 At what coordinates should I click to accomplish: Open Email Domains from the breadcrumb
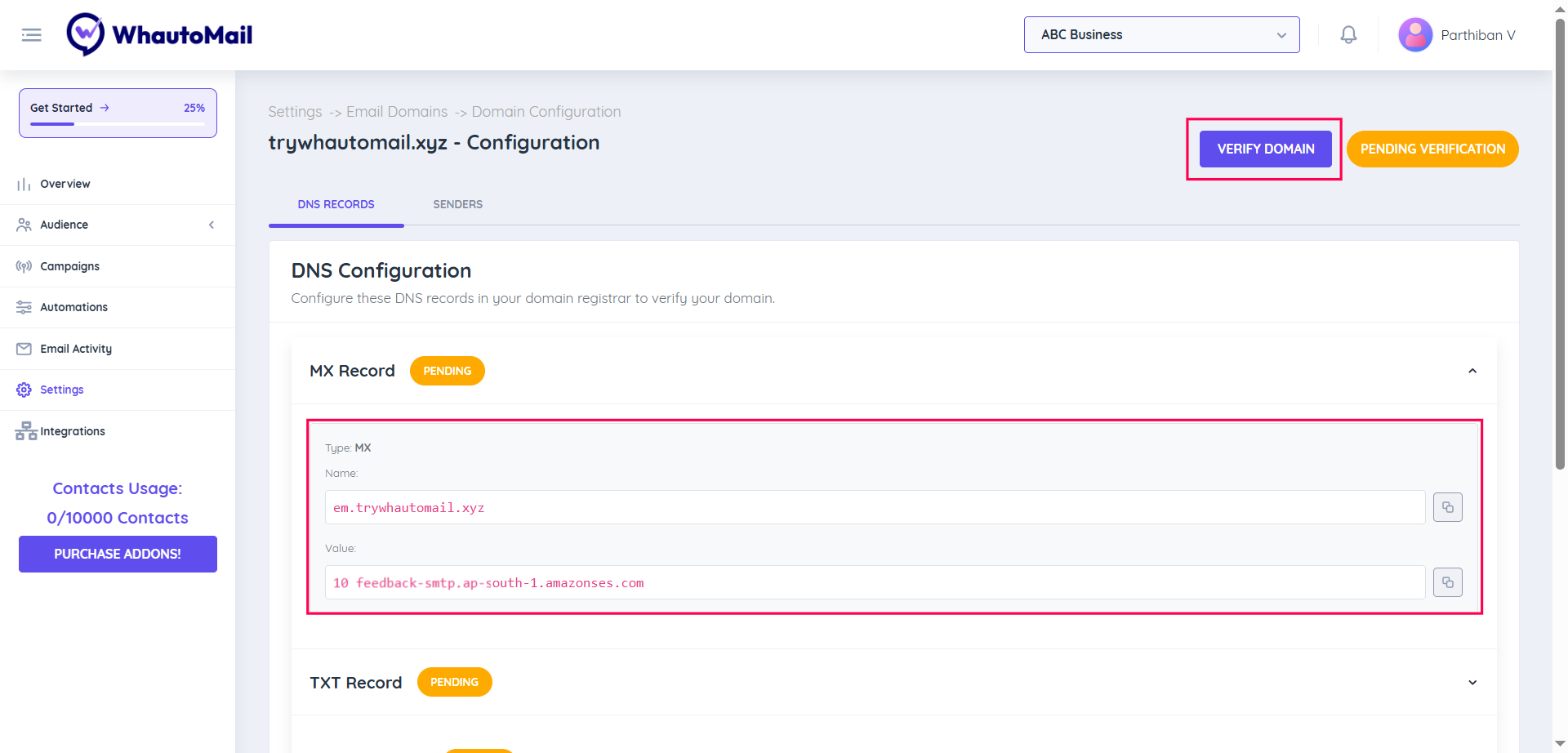point(397,111)
